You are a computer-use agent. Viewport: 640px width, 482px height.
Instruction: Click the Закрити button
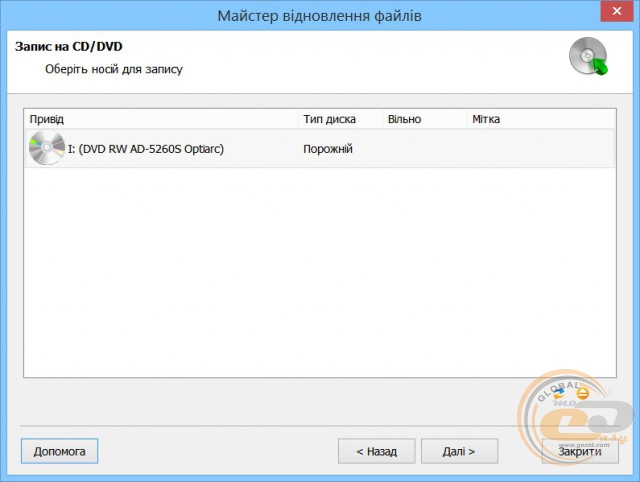(x=580, y=451)
